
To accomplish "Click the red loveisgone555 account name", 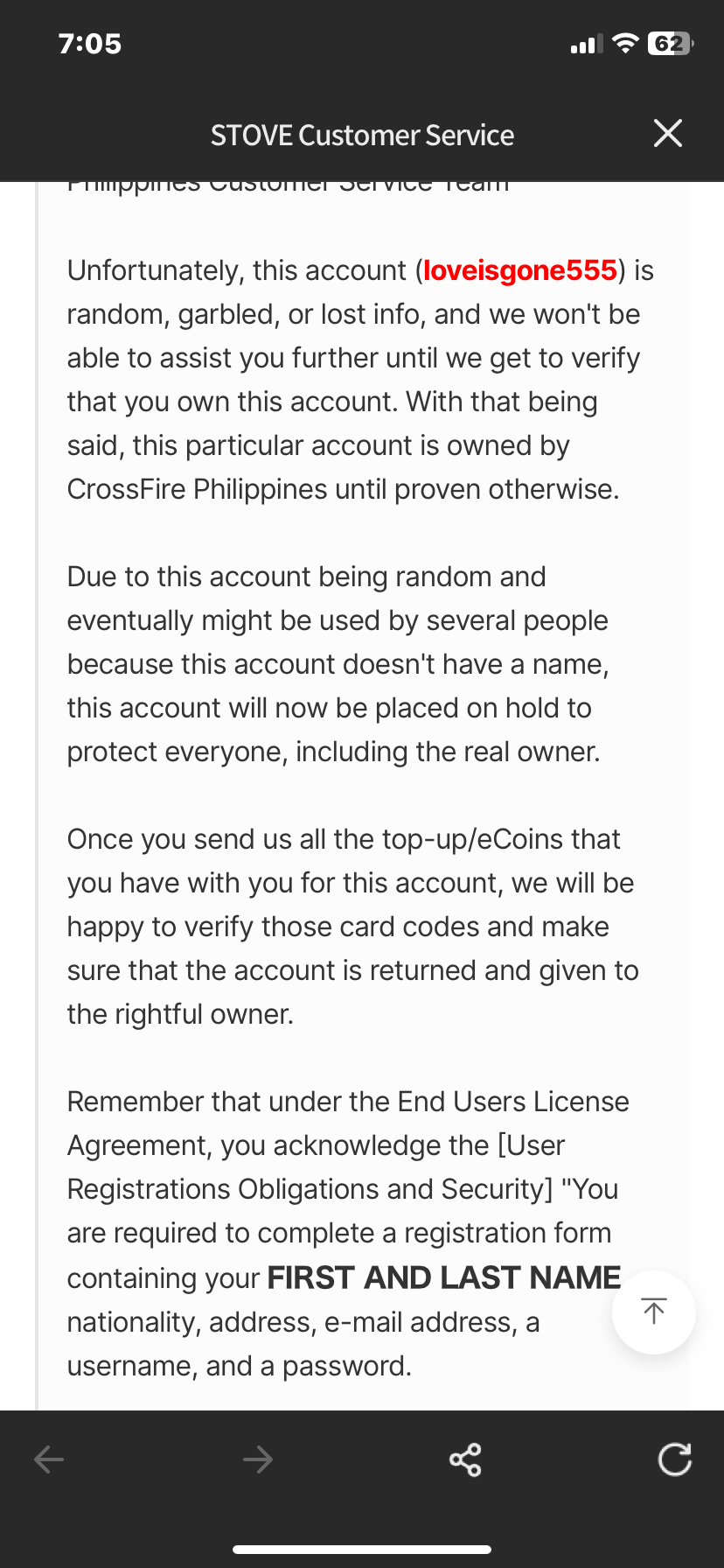I will pyautogui.click(x=520, y=270).
